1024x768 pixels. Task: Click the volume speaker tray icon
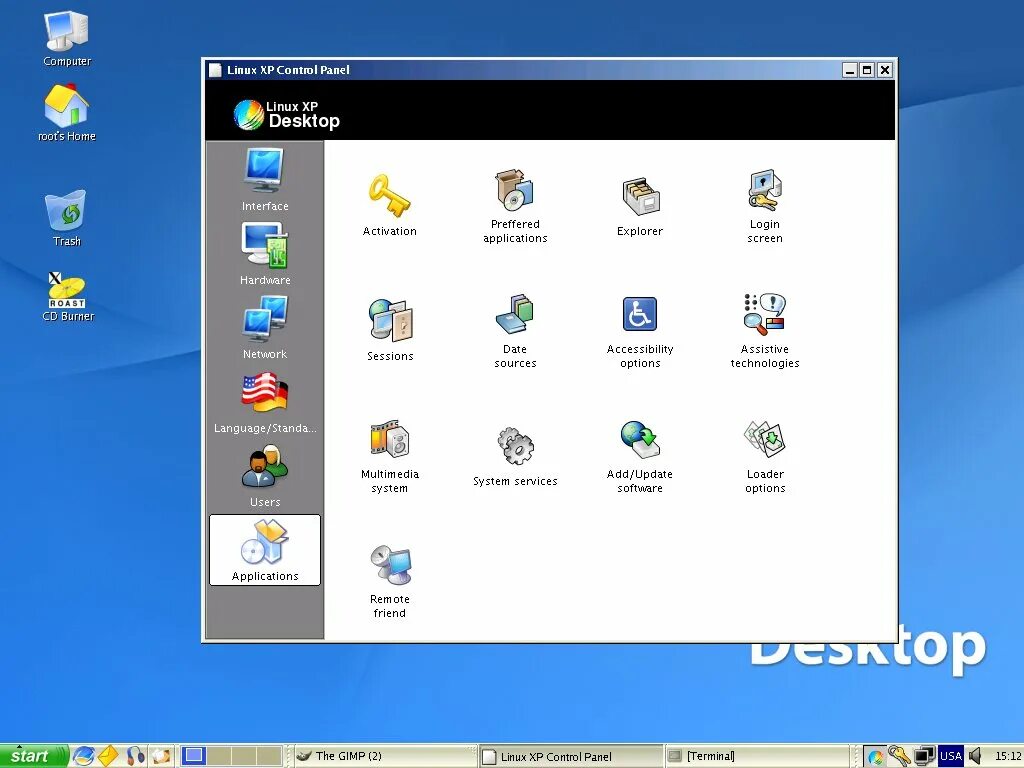[x=975, y=756]
